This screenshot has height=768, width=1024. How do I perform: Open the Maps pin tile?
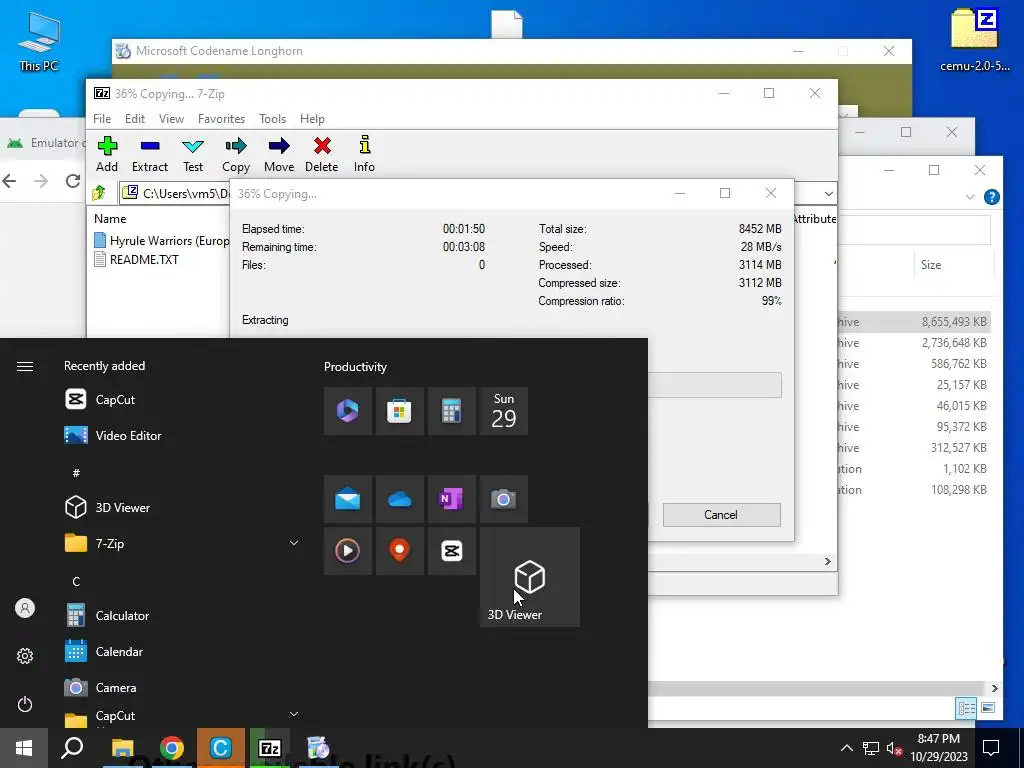click(399, 551)
